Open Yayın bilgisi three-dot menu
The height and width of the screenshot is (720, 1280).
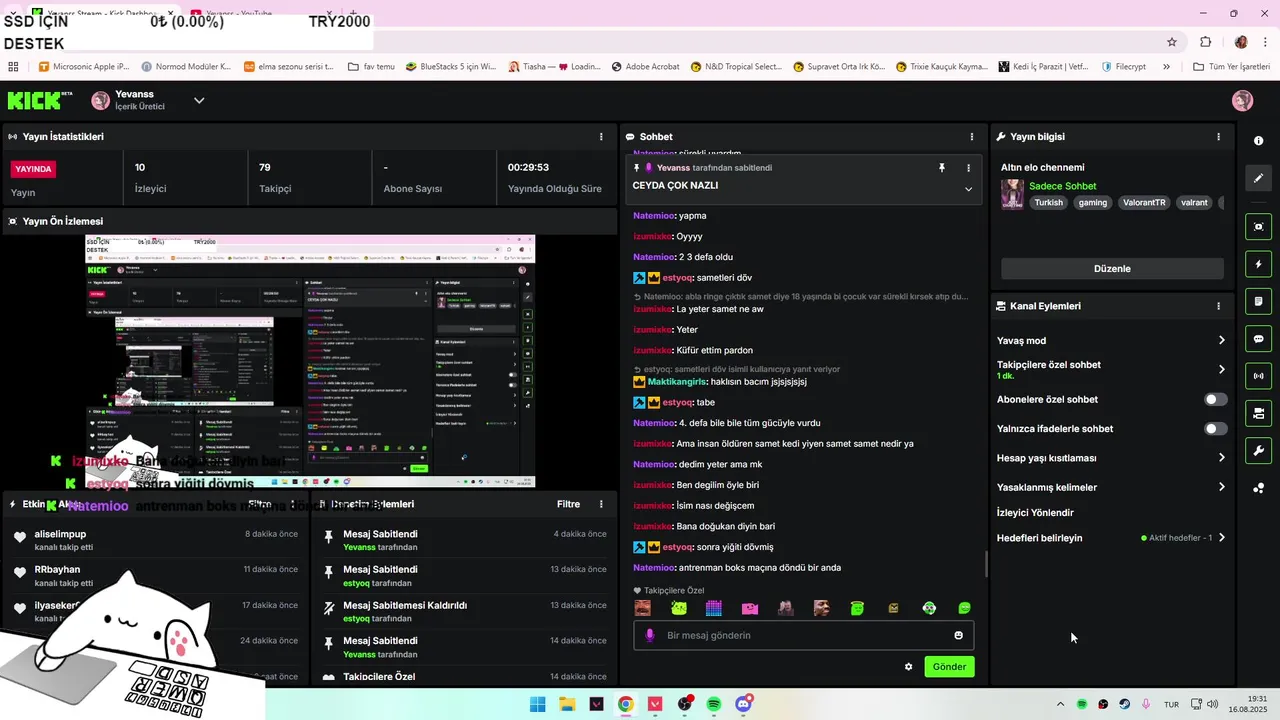[x=1218, y=137]
